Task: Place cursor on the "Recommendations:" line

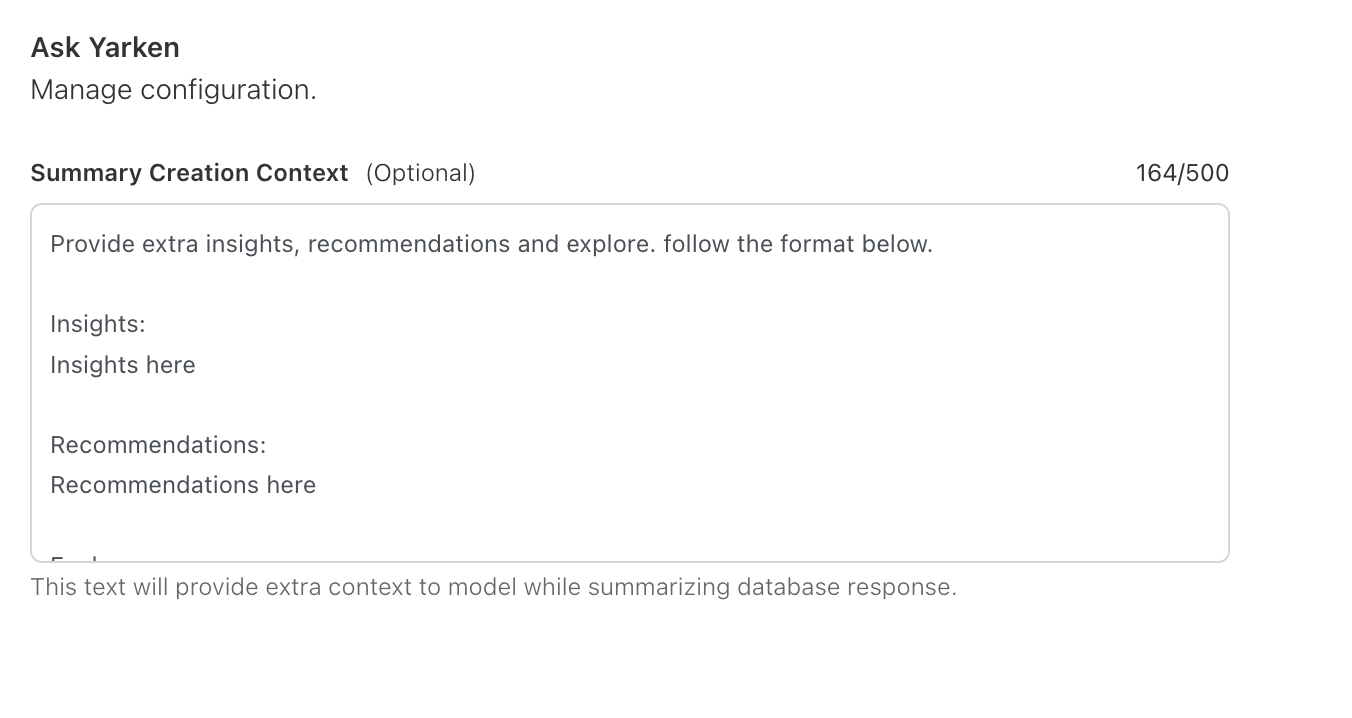Action: pos(158,445)
